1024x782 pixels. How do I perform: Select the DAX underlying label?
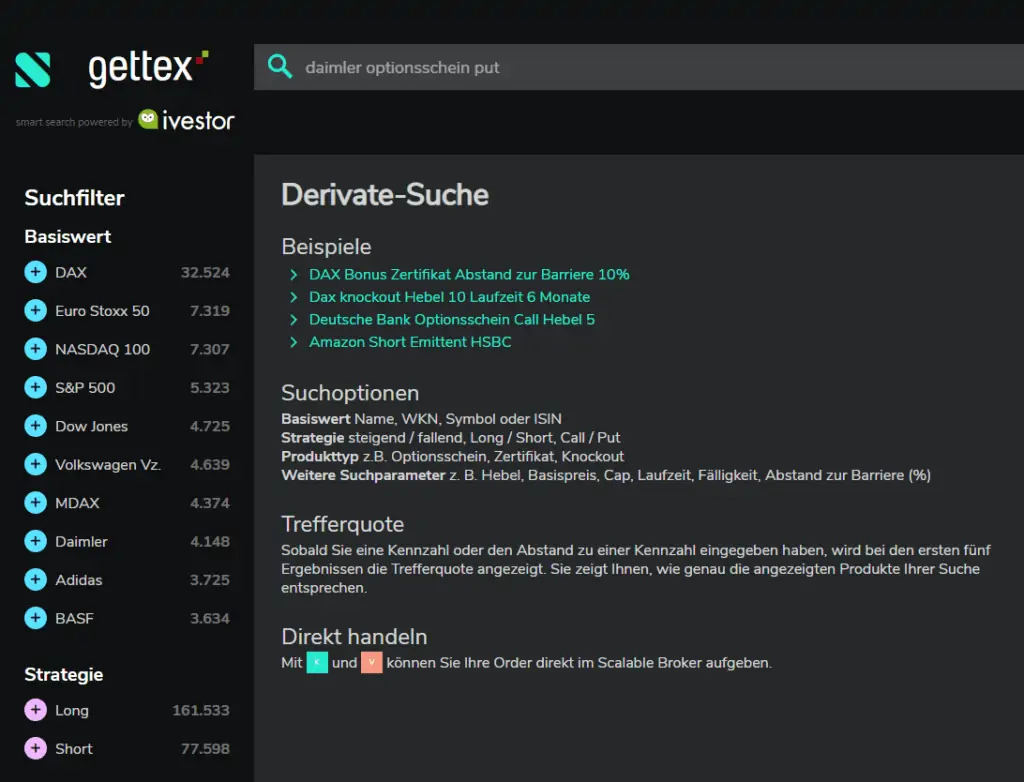[71, 272]
